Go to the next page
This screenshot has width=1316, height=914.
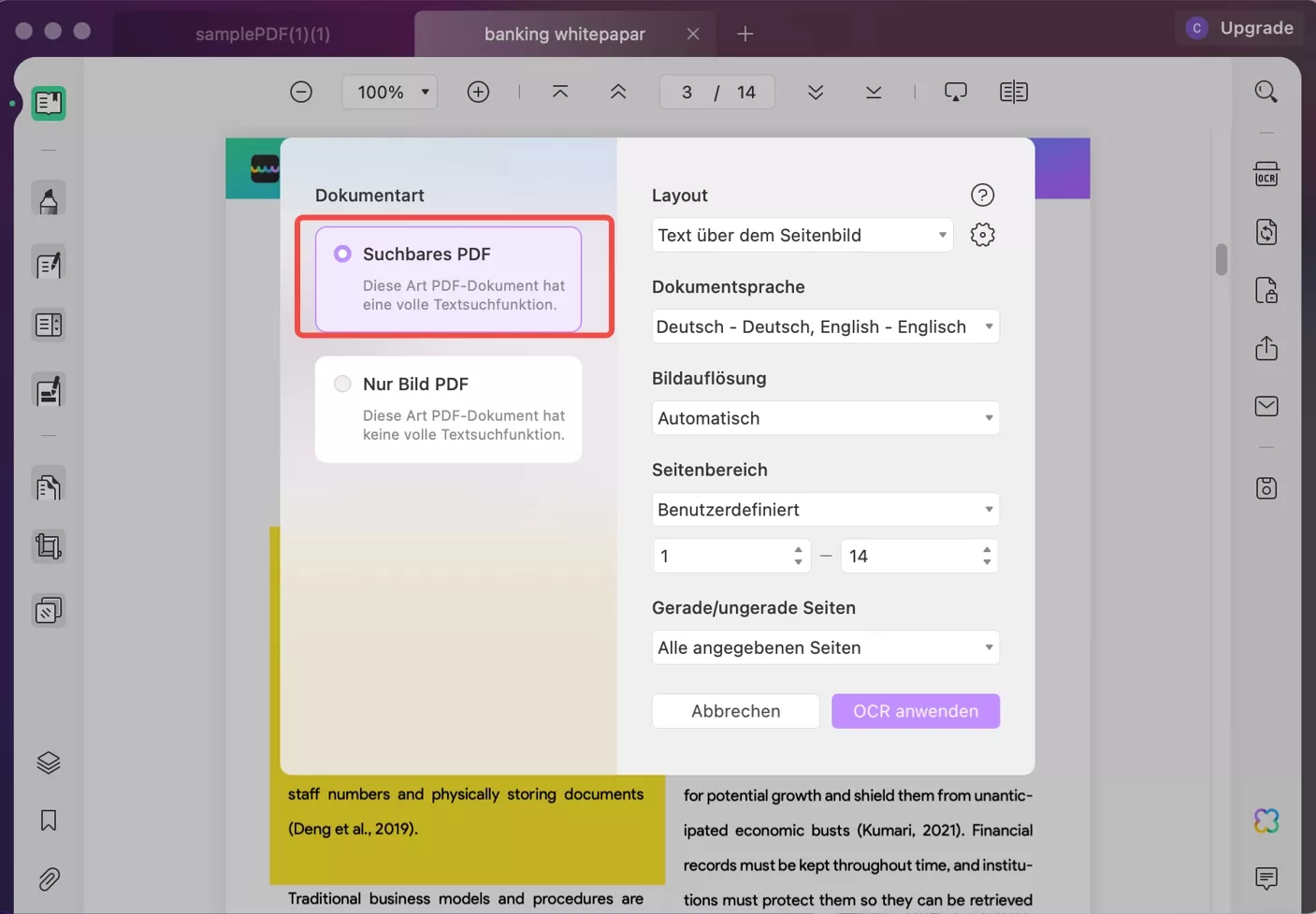coord(816,92)
